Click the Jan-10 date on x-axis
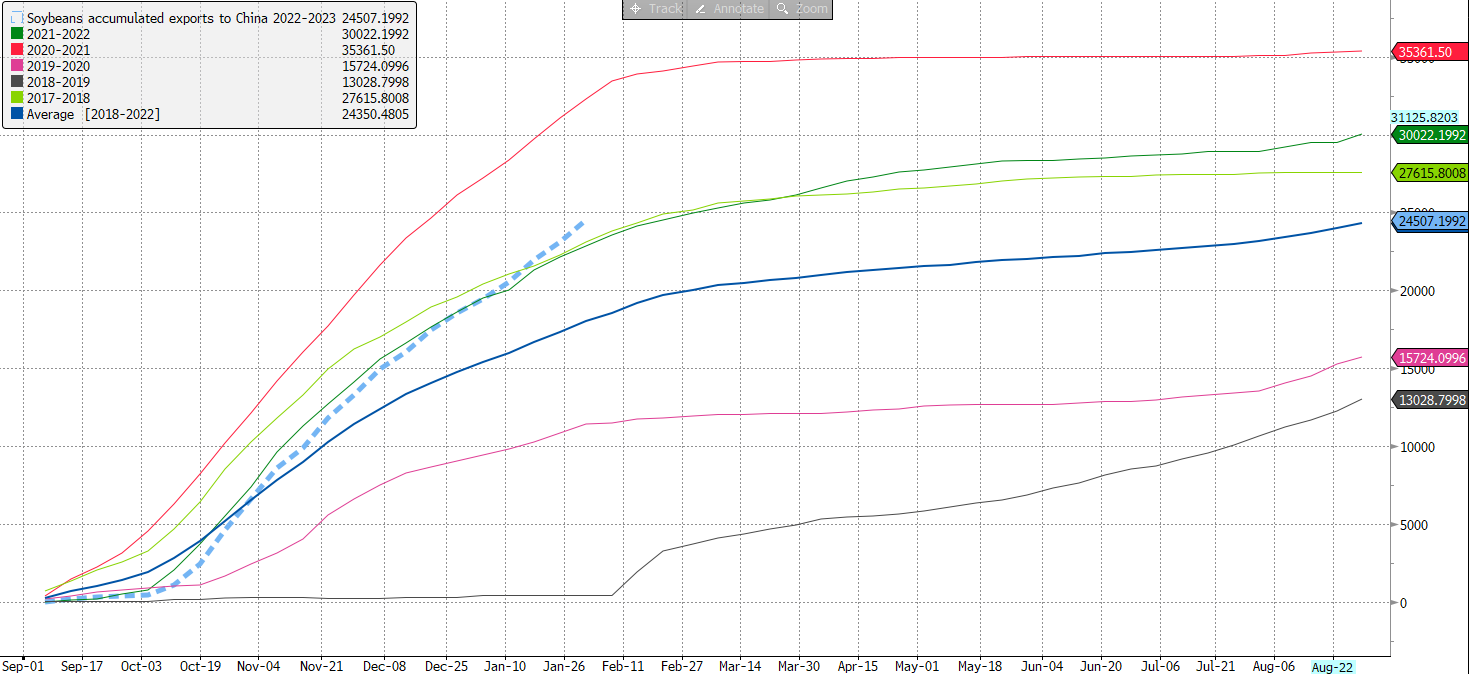 pos(505,666)
